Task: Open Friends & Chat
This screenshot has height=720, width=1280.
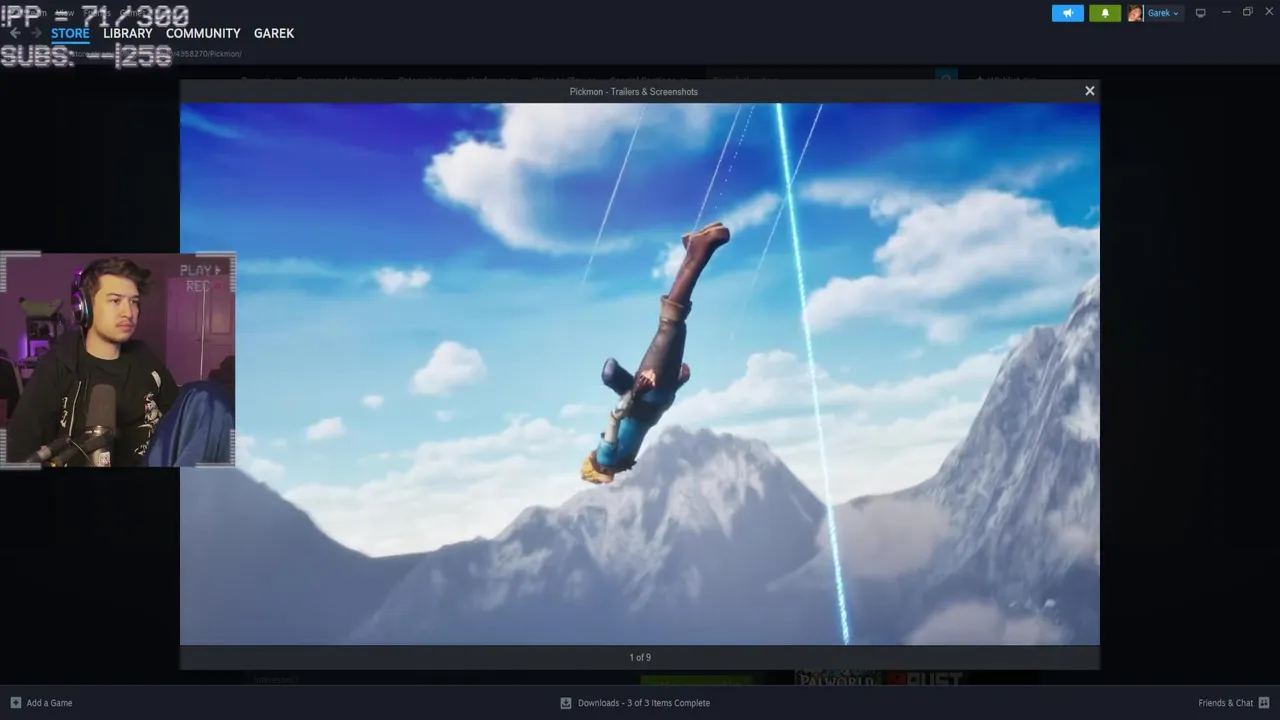Action: [x=1226, y=703]
